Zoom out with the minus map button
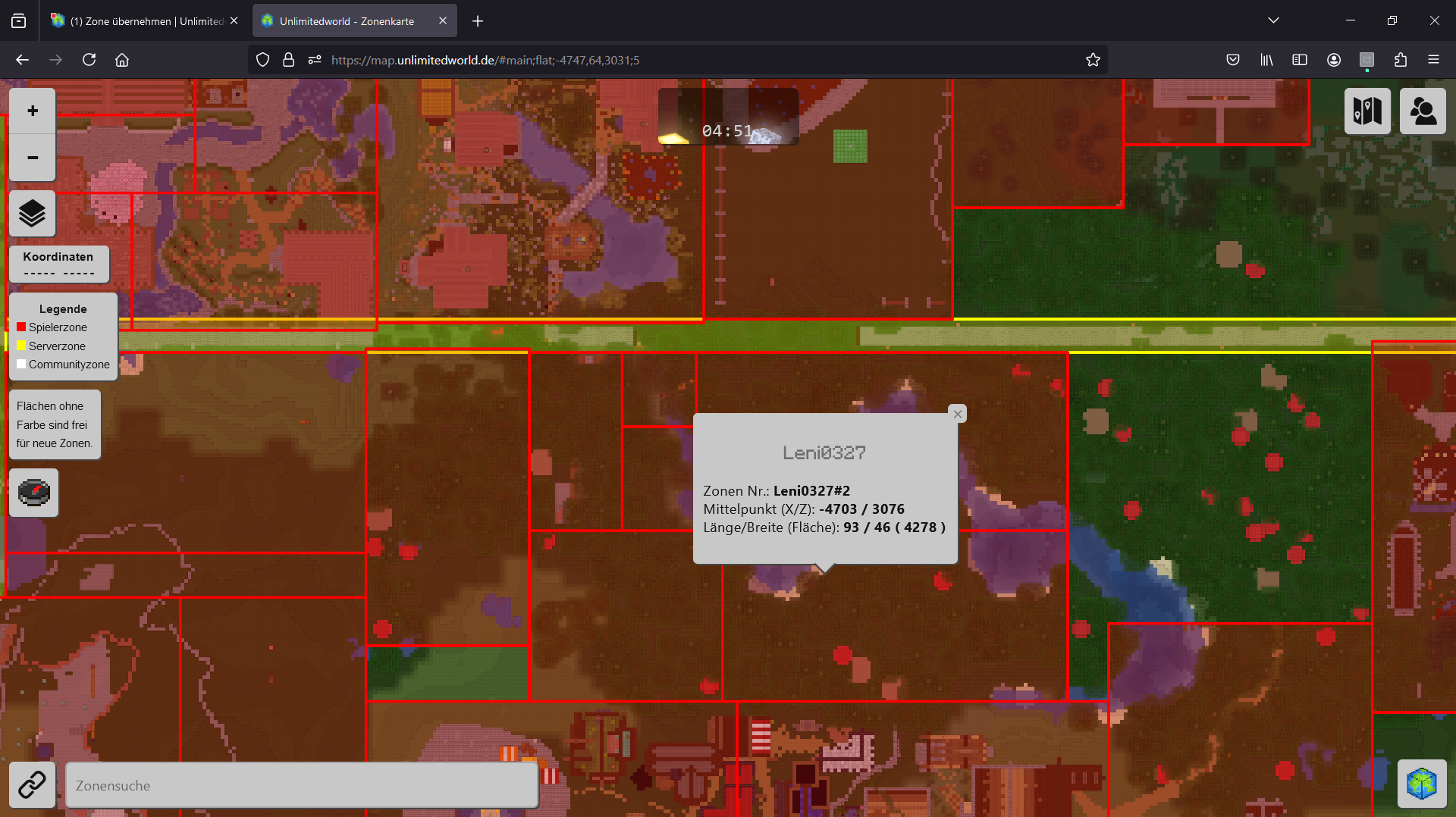The height and width of the screenshot is (817, 1456). pos(33,158)
